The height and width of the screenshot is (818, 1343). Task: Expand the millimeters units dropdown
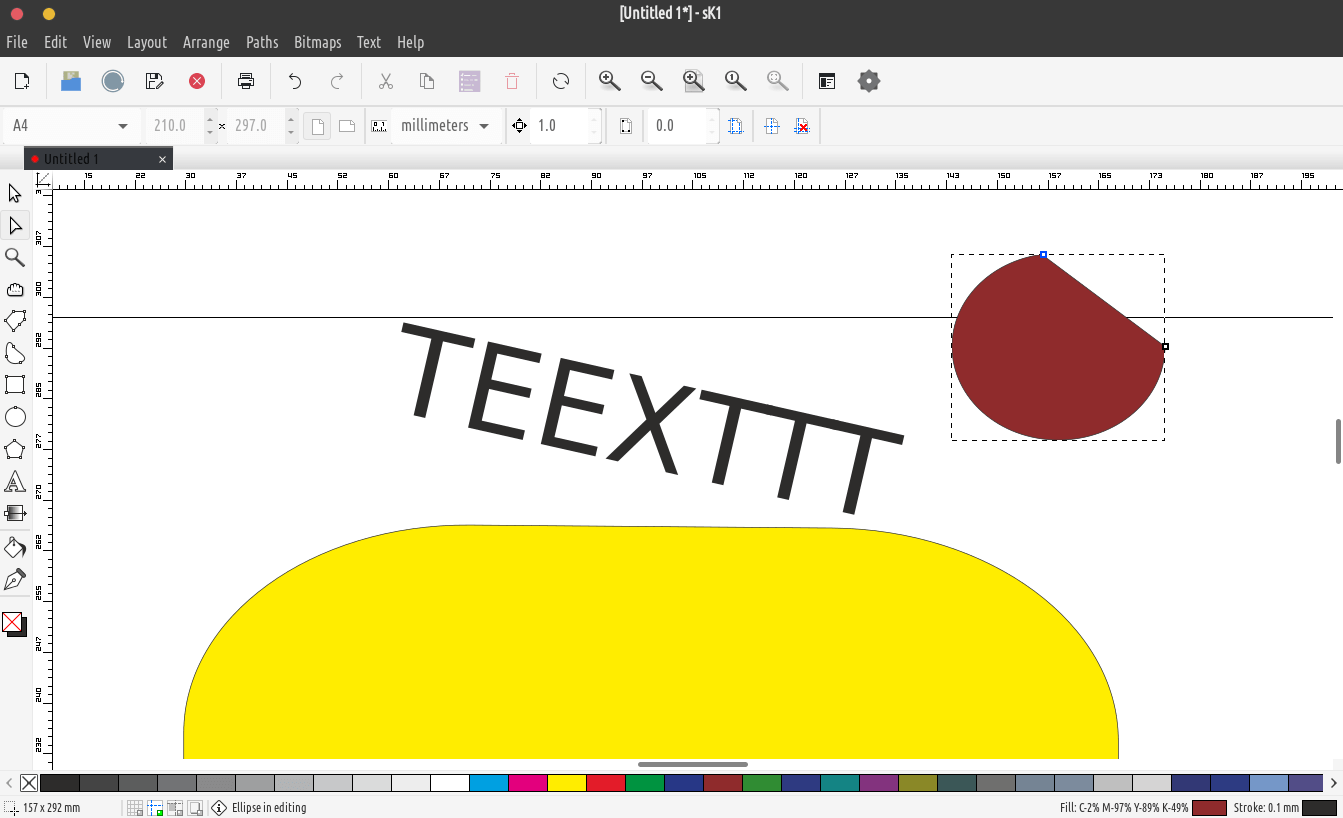pos(445,126)
